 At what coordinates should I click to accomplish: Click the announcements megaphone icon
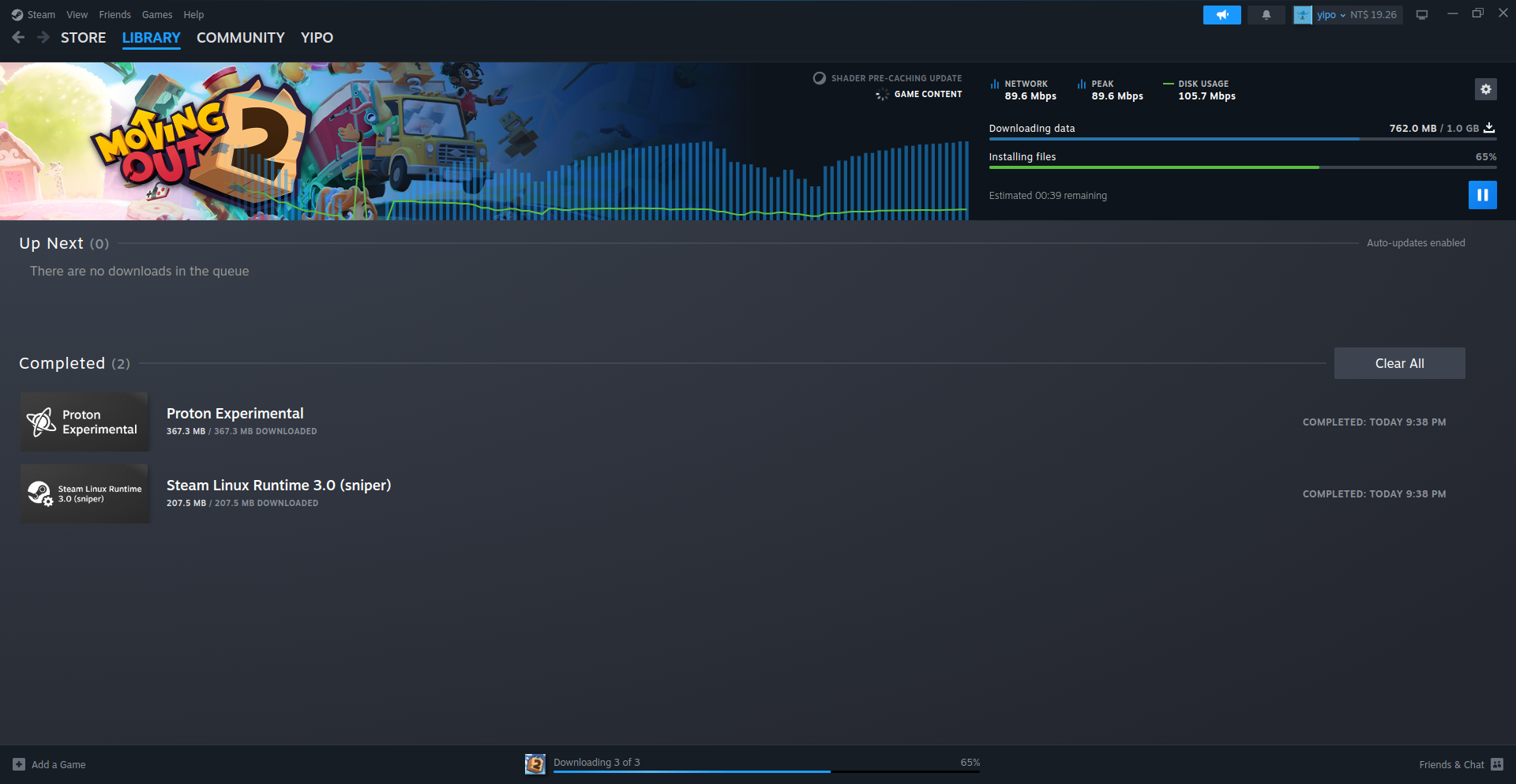pyautogui.click(x=1221, y=15)
